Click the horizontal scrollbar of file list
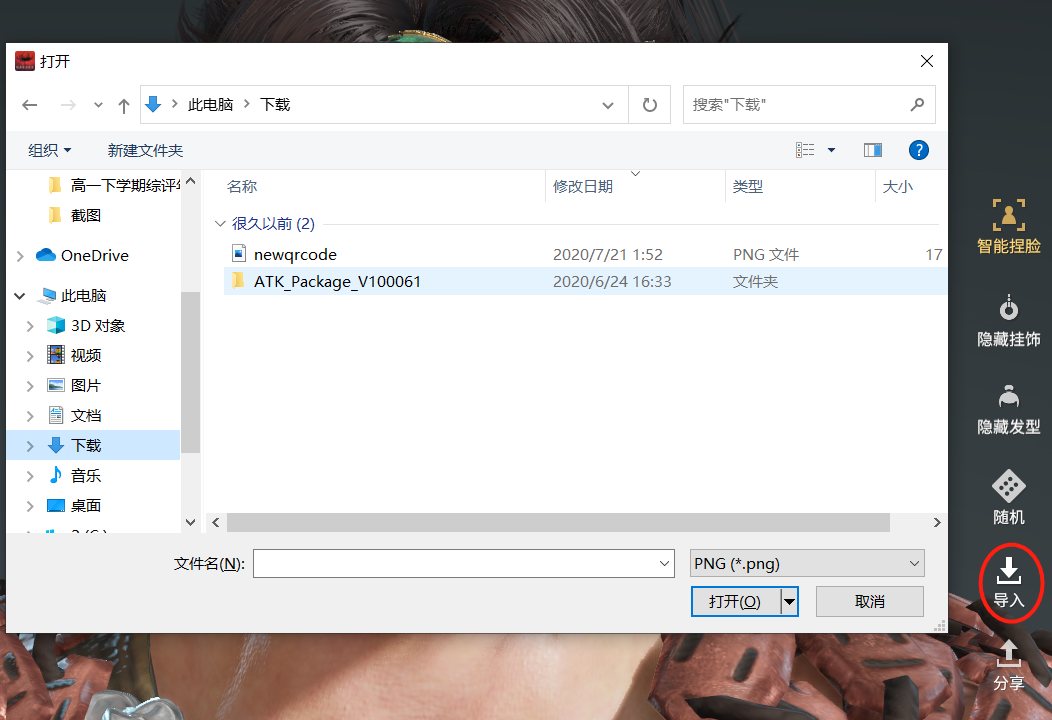The width and height of the screenshot is (1052, 720). pyautogui.click(x=558, y=522)
